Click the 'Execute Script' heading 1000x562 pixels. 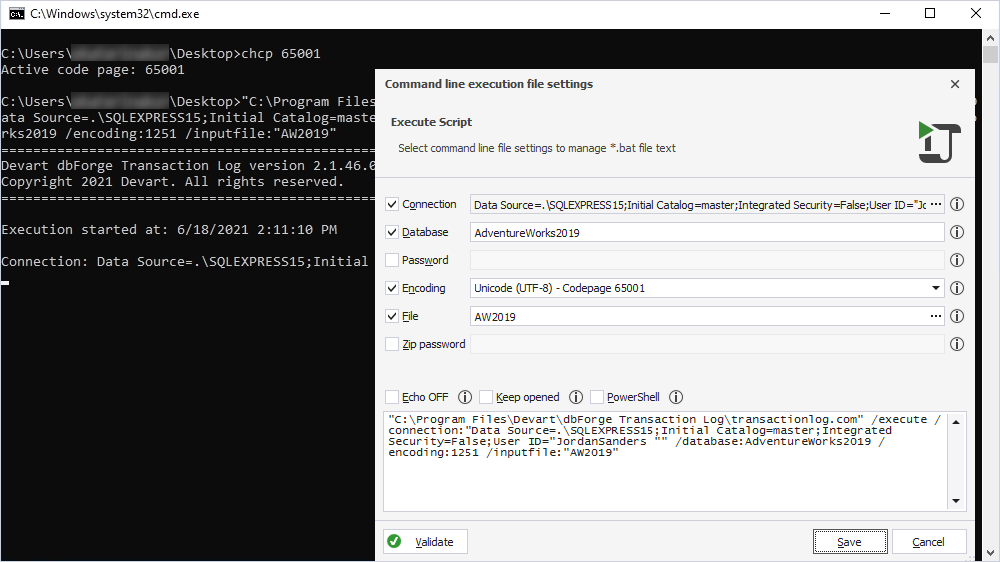[431, 122]
